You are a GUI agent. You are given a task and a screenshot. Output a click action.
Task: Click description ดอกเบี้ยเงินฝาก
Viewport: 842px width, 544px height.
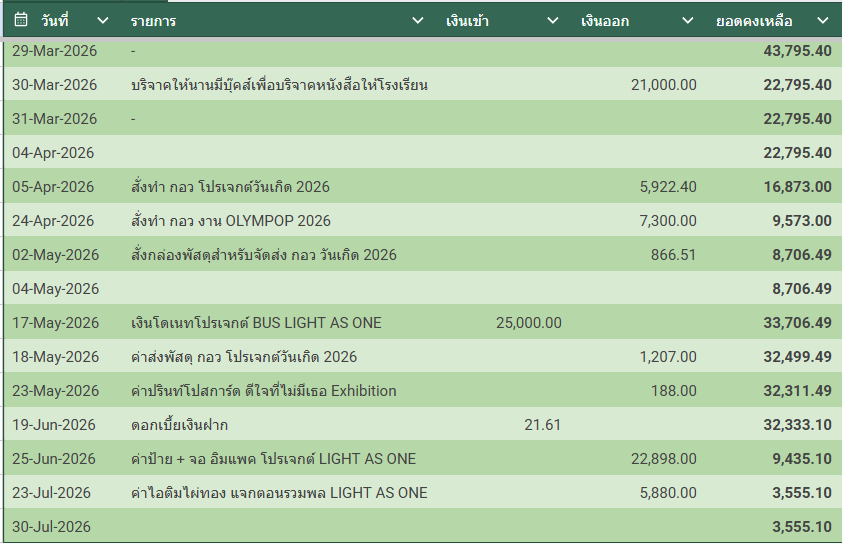(179, 425)
